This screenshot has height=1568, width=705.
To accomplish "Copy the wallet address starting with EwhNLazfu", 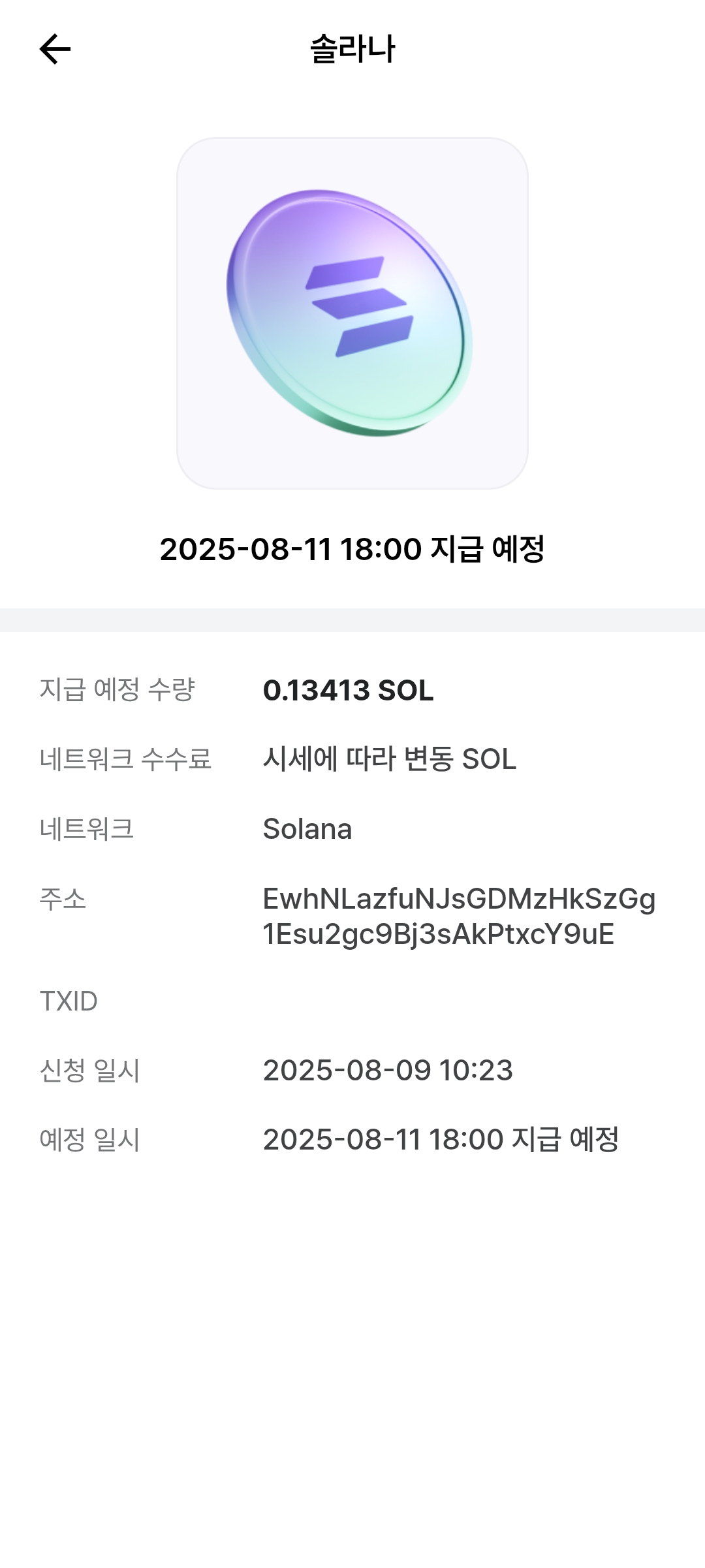I will (459, 917).
